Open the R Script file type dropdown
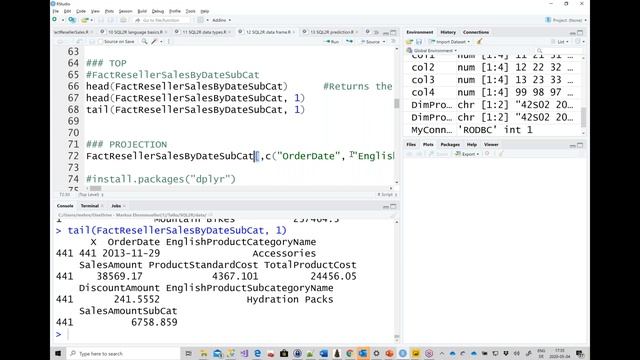Image resolution: width=640 pixels, height=360 pixels. click(x=387, y=195)
